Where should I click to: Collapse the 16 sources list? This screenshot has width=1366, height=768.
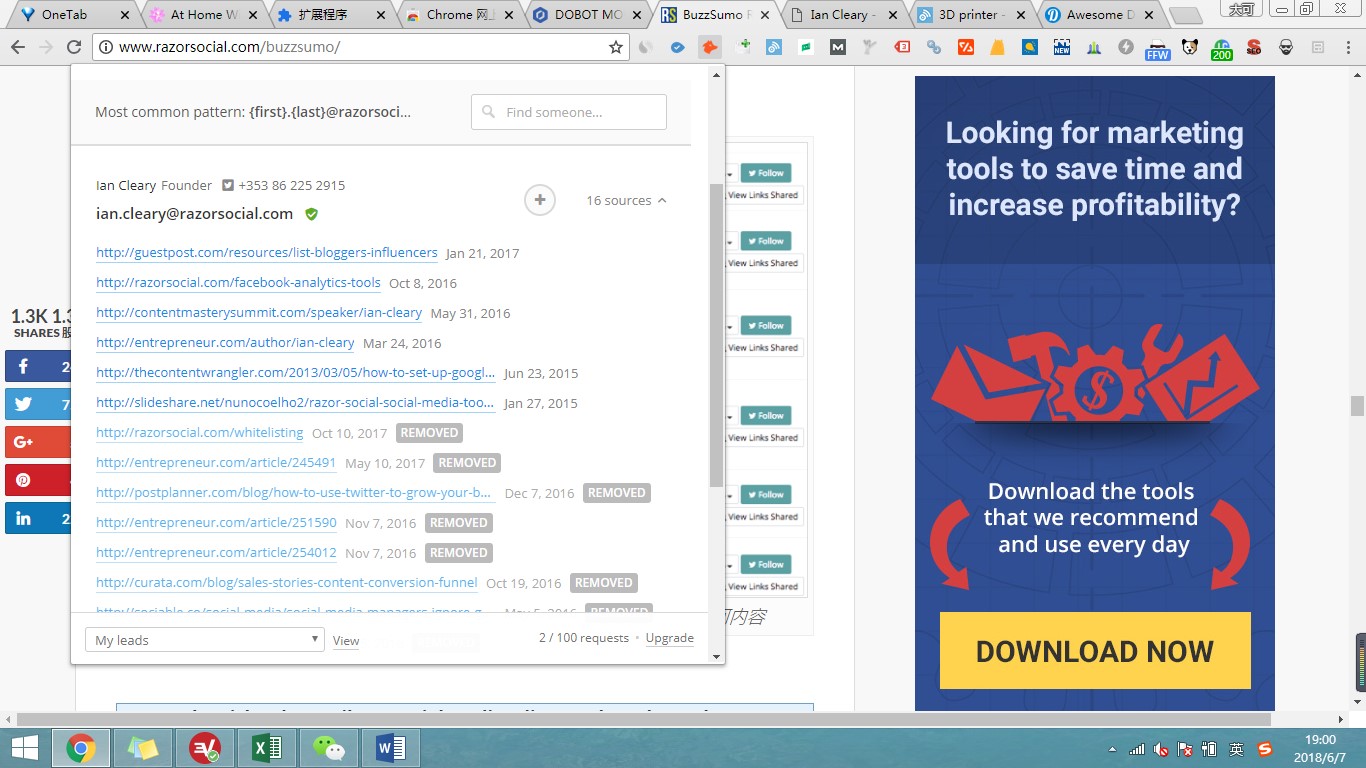[x=626, y=201]
